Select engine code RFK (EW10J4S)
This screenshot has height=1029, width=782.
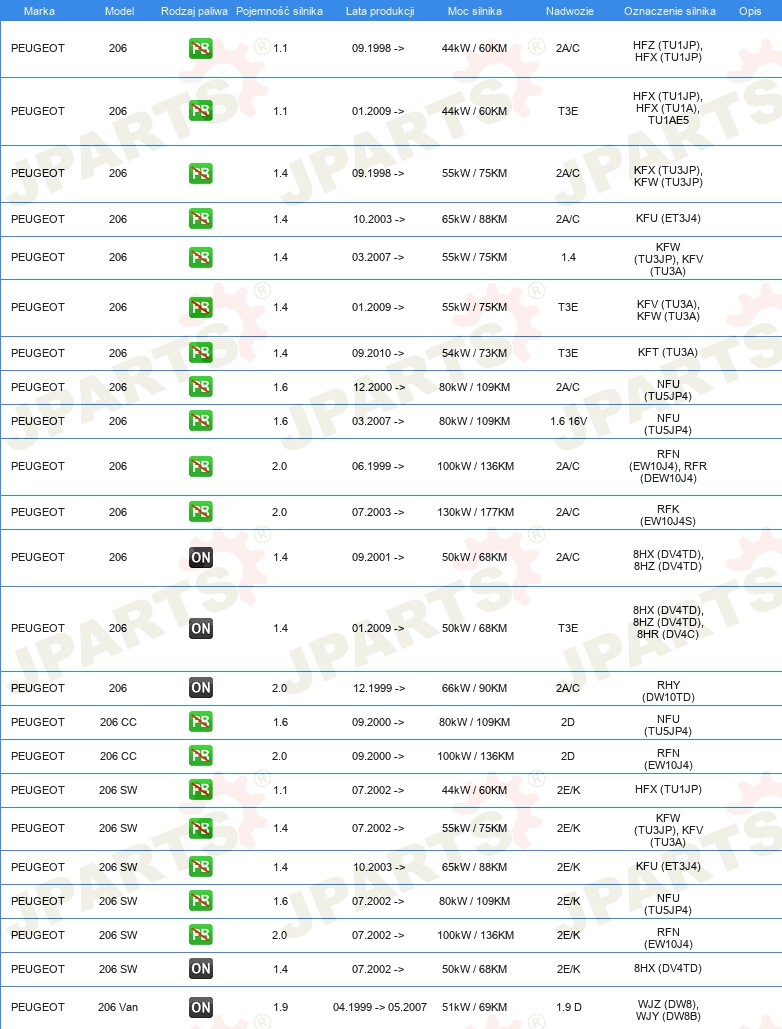[x=668, y=515]
